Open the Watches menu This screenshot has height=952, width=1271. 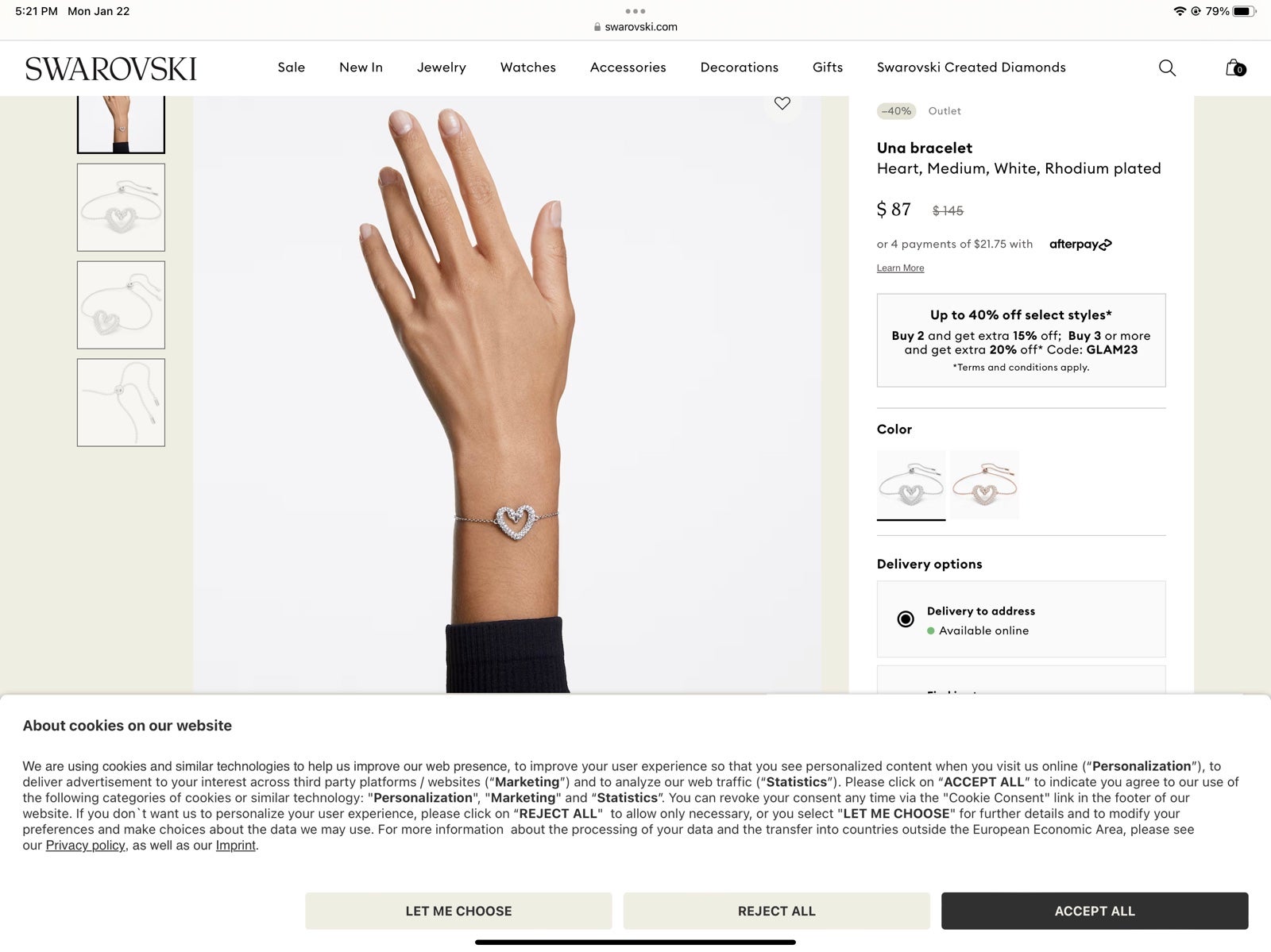(528, 67)
